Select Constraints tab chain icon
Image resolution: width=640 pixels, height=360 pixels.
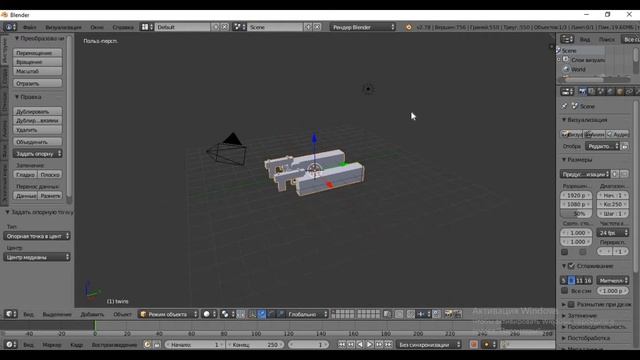pyautogui.click(x=629, y=92)
